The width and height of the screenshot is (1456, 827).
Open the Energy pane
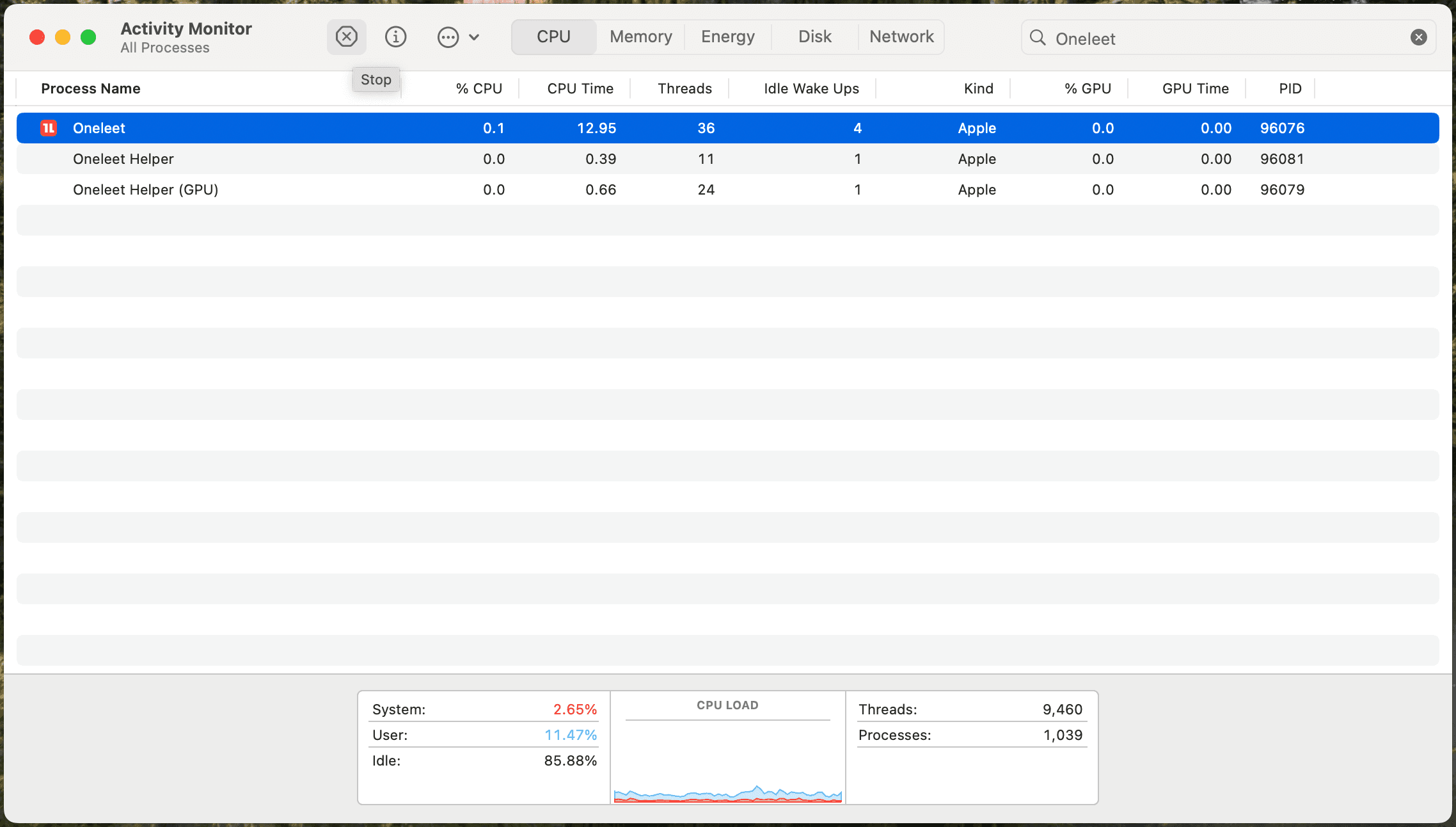pyautogui.click(x=727, y=36)
